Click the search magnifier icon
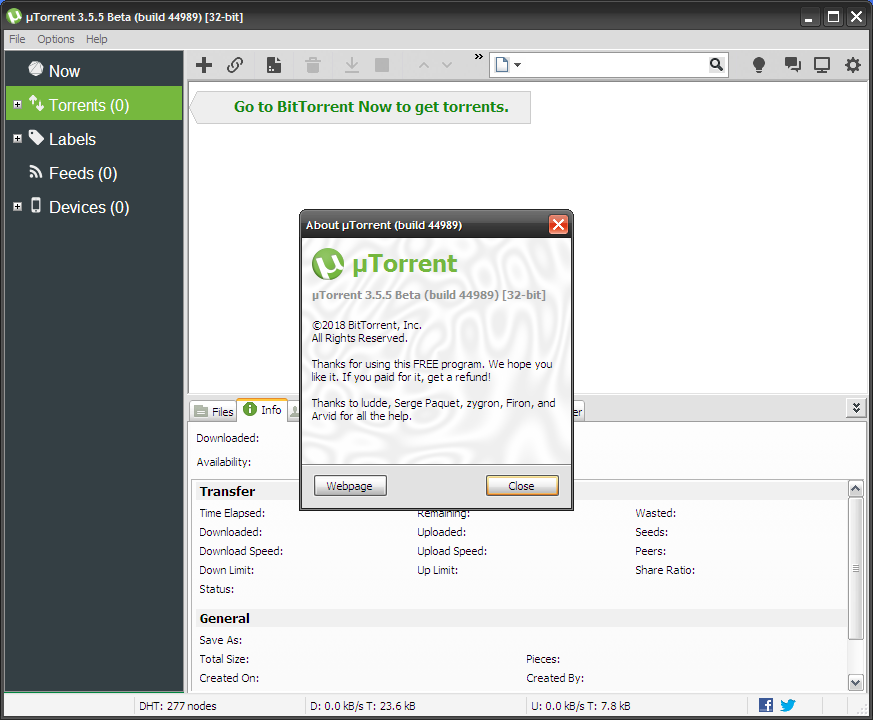 point(717,65)
